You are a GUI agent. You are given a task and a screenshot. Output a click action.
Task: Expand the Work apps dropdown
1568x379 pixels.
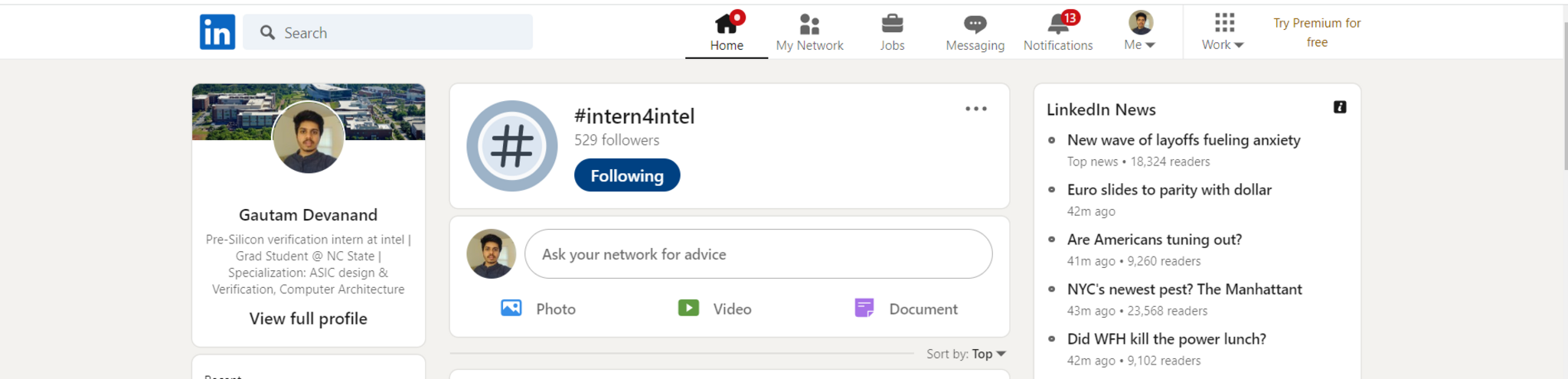1223,32
